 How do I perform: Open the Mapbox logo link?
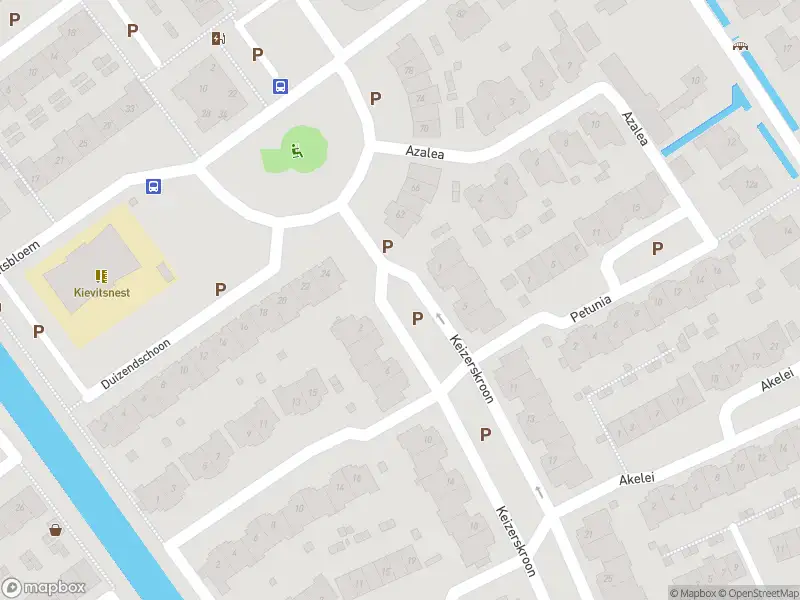43,587
